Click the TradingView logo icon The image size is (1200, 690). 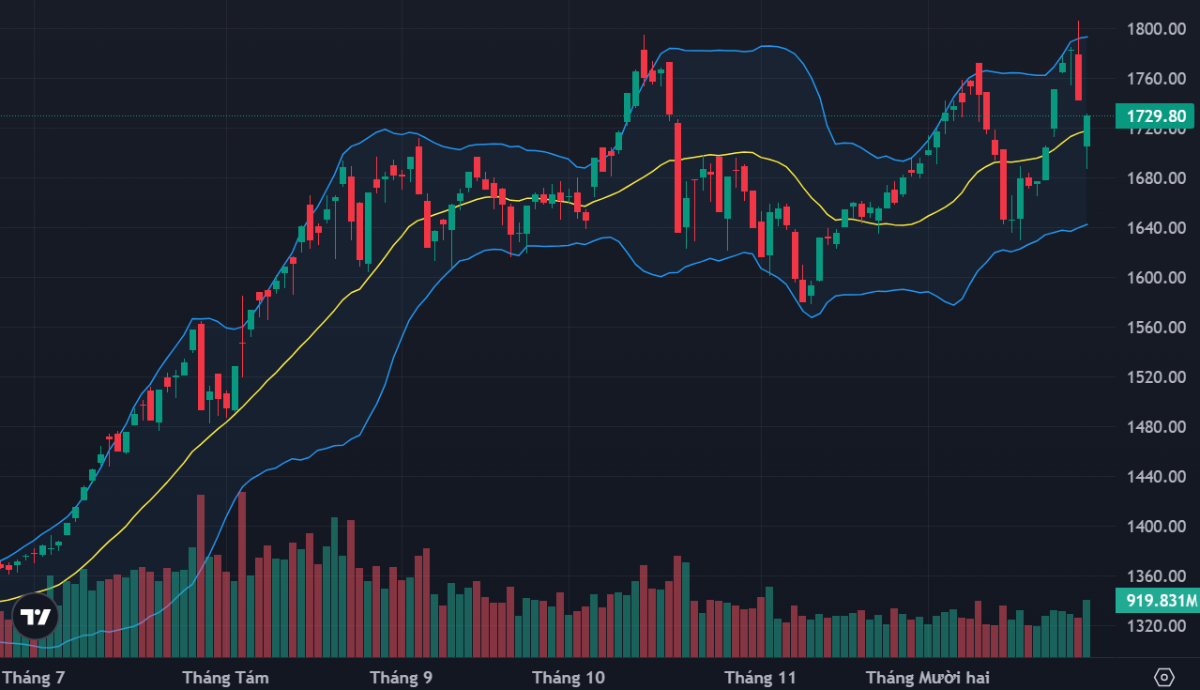[x=36, y=617]
